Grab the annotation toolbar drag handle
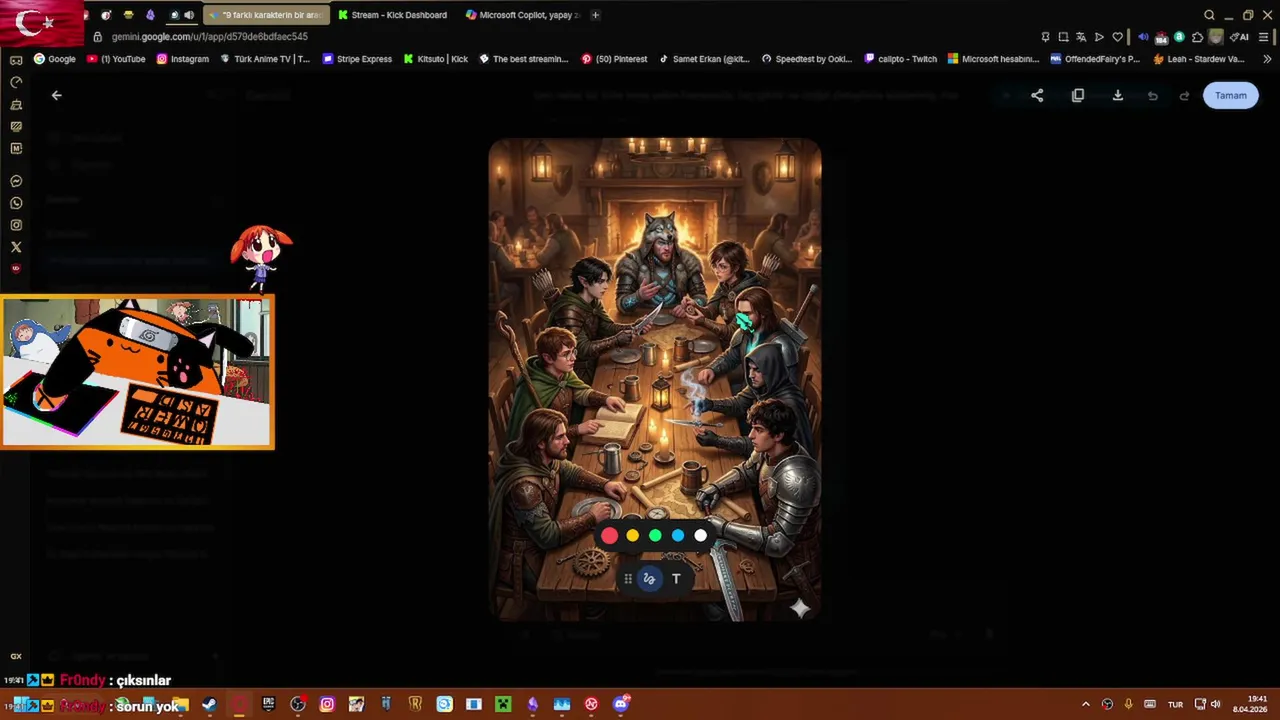1280x720 pixels. tap(628, 578)
